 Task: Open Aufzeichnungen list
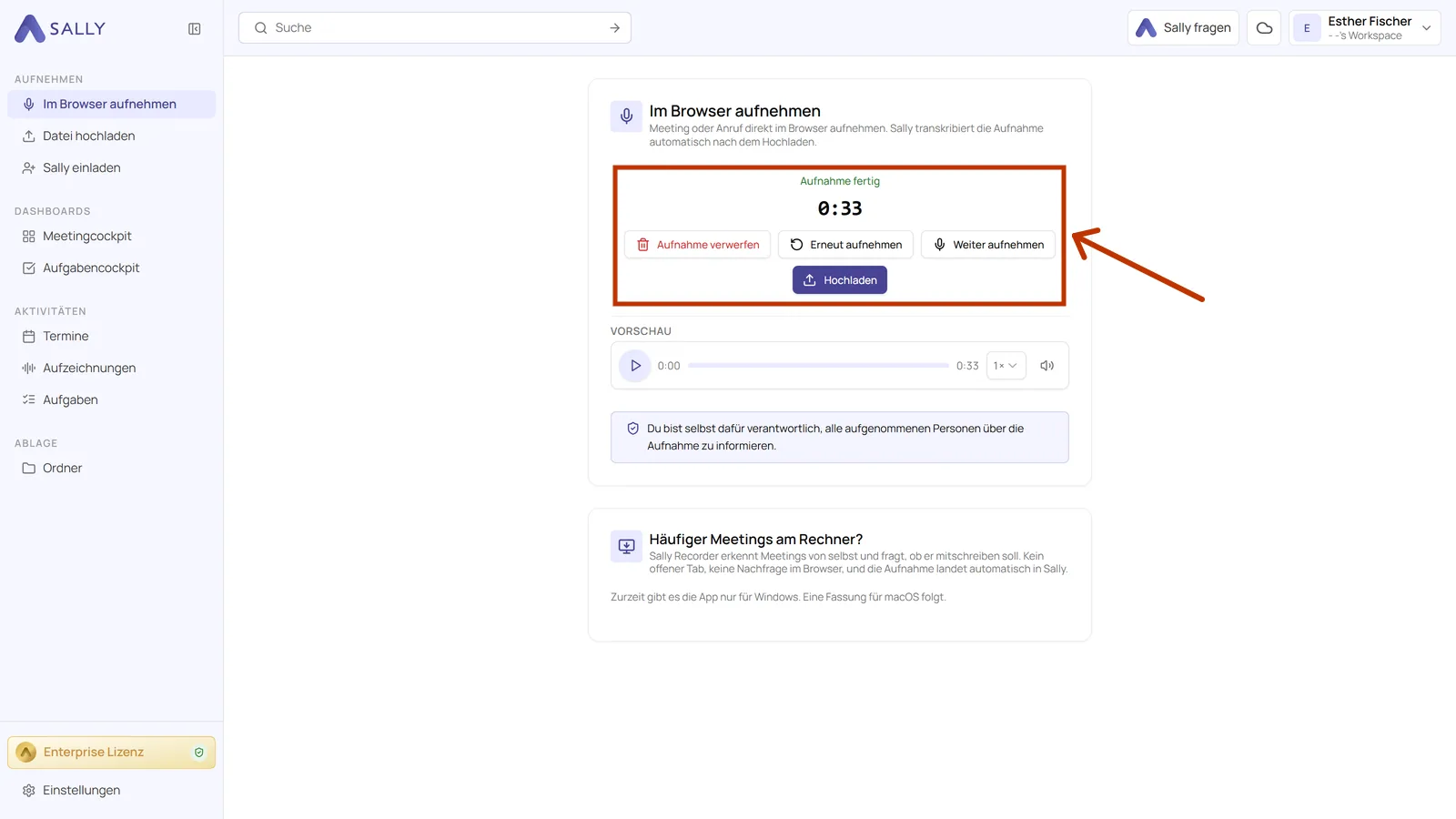(x=111, y=368)
